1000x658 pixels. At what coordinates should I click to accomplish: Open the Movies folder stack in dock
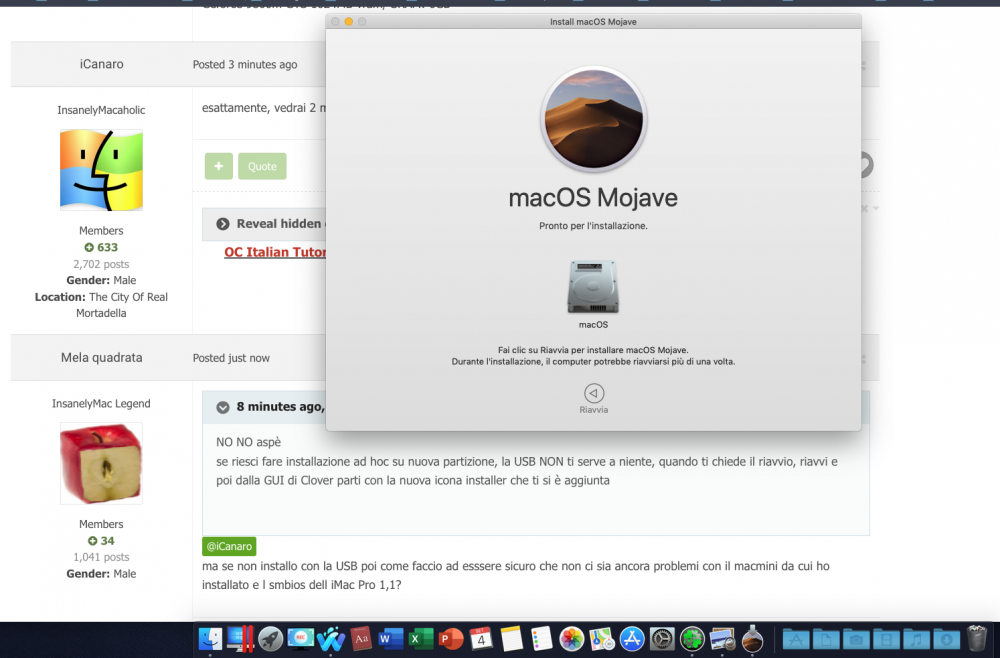886,638
